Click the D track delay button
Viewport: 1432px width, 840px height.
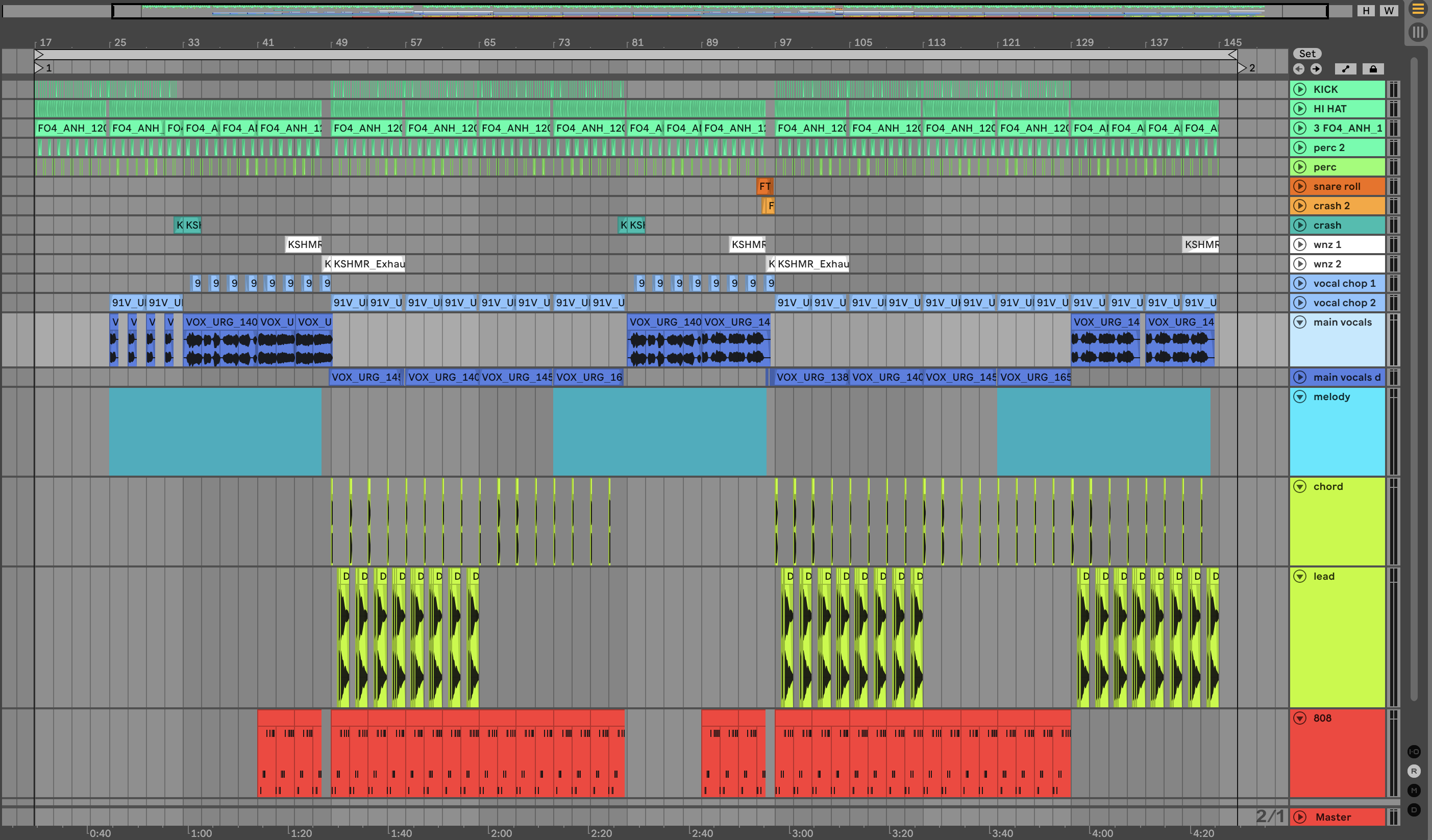1414,809
